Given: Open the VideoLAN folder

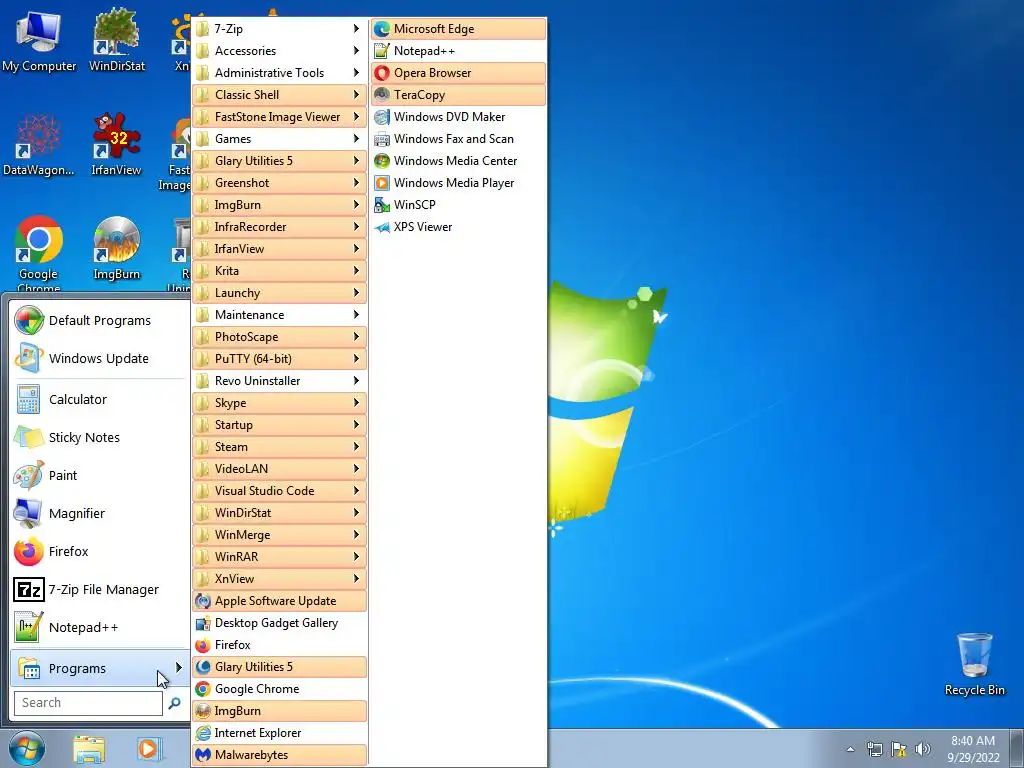Looking at the screenshot, I should 280,469.
